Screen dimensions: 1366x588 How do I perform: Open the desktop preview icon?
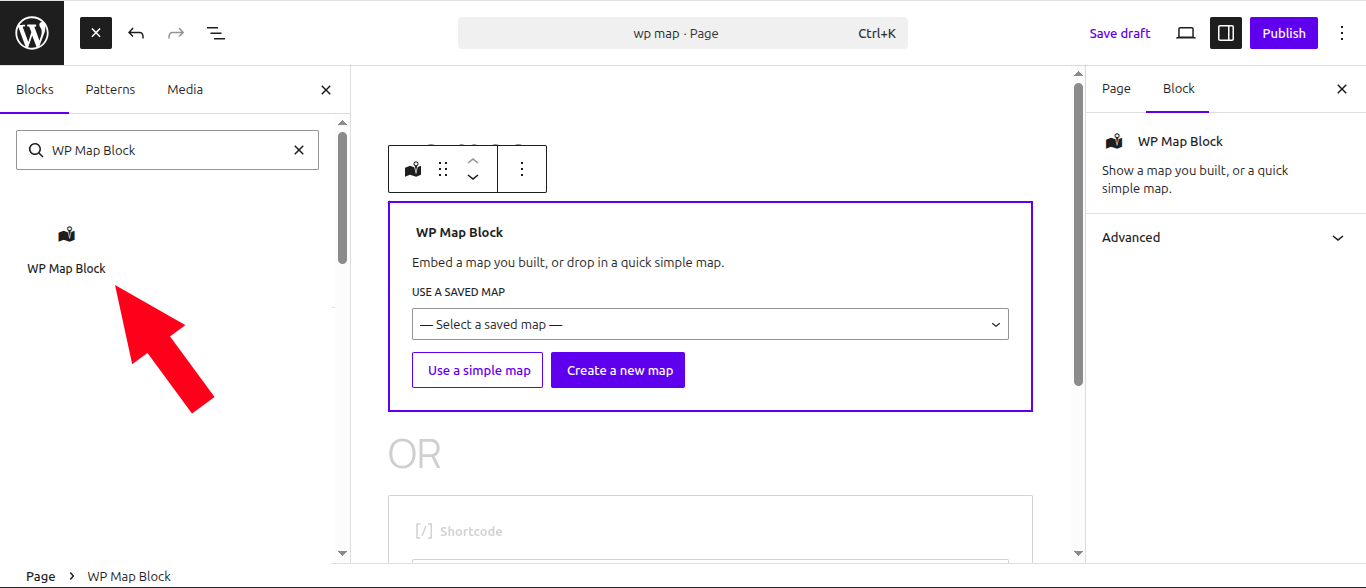(x=1186, y=33)
